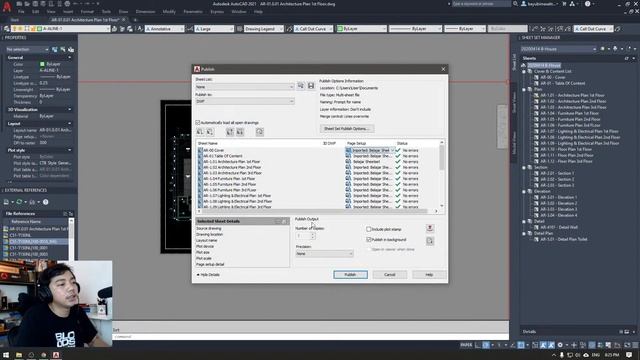The width and height of the screenshot is (640, 360).
Task: Open the Drawing Legend table style dropdown
Action: pyautogui.click(x=281, y=29)
